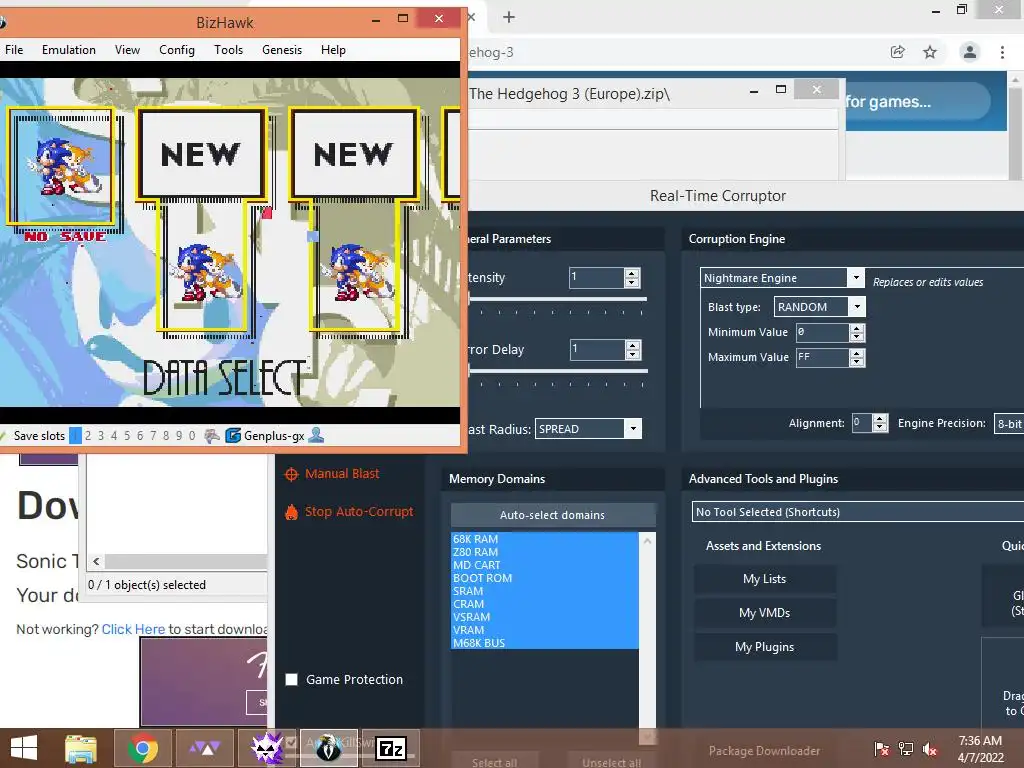Viewport: 1024px width, 768px height.
Task: Open File Explorer from taskbar
Action: pos(81,748)
